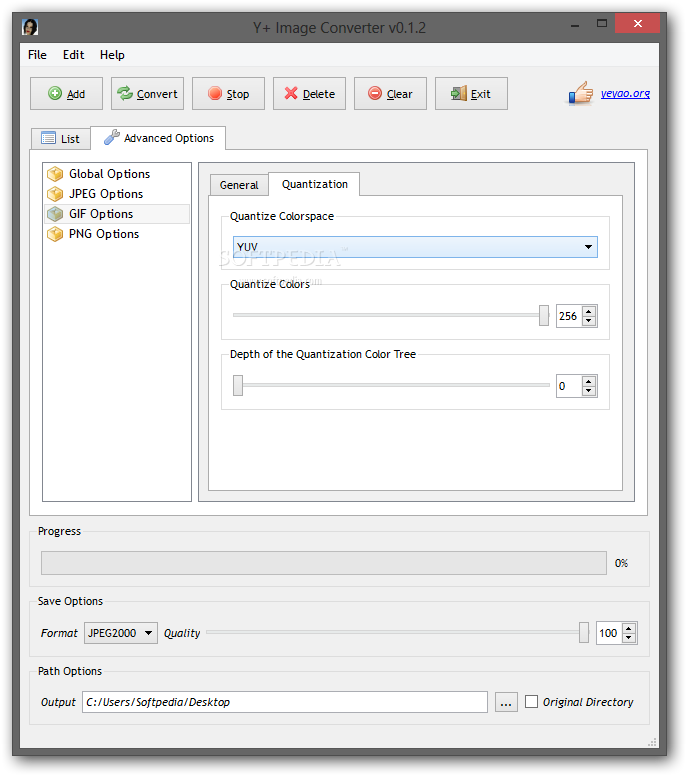Select Global Options in the list
The height and width of the screenshot is (776, 687).
point(117,174)
